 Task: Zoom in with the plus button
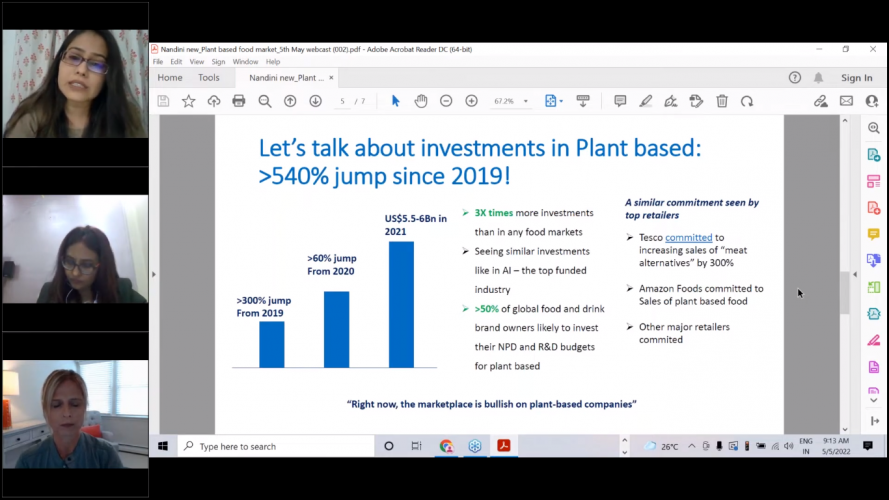(x=471, y=101)
